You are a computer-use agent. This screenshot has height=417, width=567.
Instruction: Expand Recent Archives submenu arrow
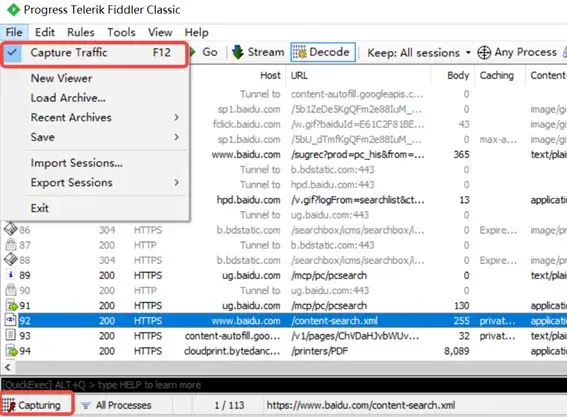[x=176, y=118]
